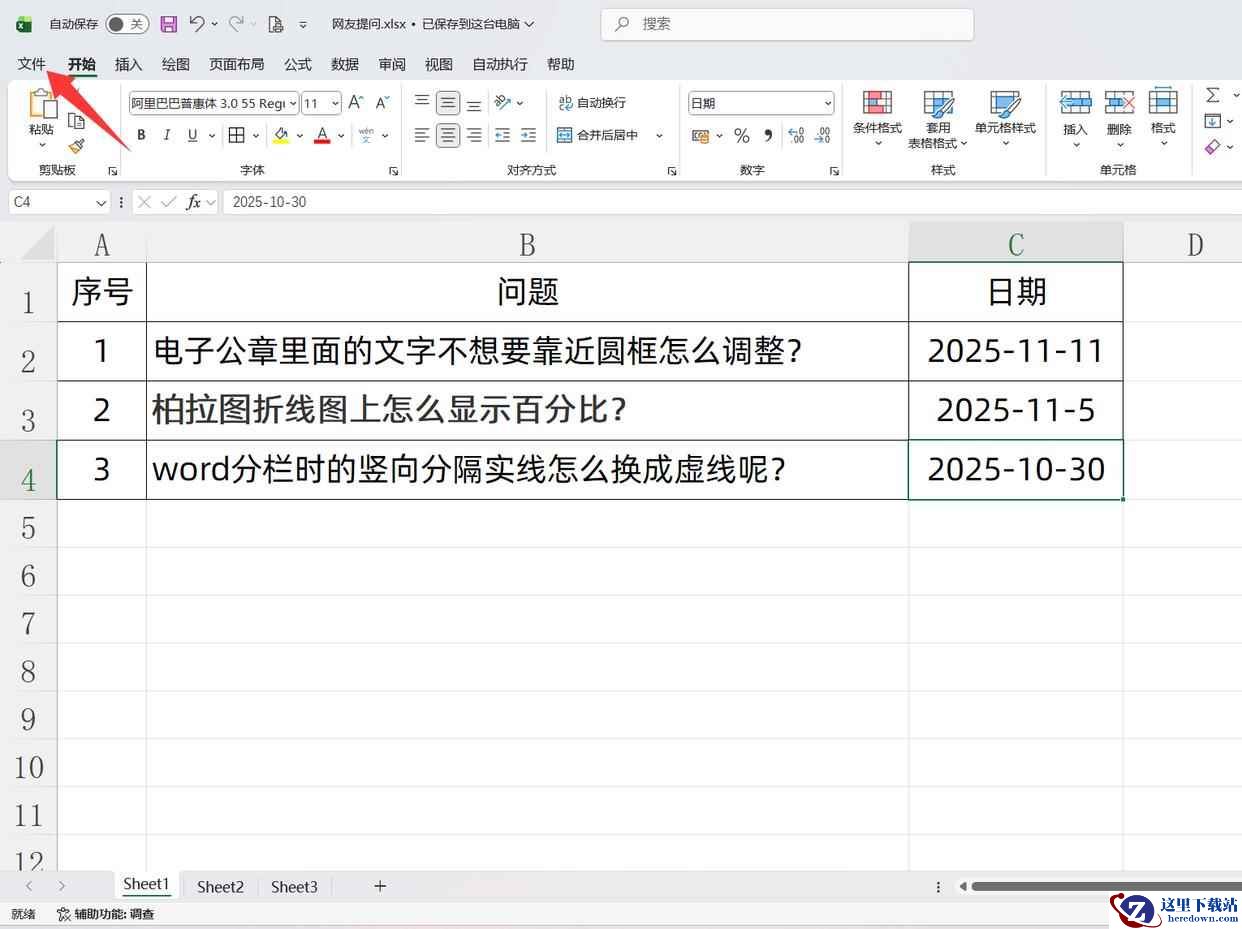Screen dimensions: 1242x929
Task: Click the increase indent icon
Action: (x=528, y=135)
